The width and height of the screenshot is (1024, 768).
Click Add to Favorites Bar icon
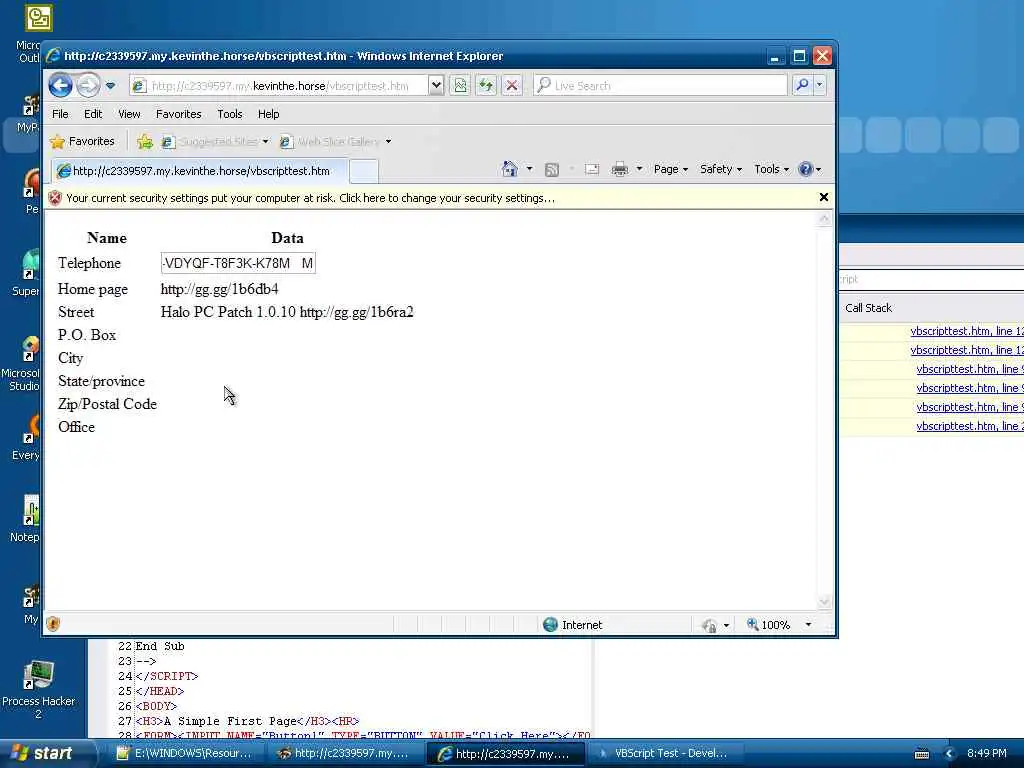point(145,141)
